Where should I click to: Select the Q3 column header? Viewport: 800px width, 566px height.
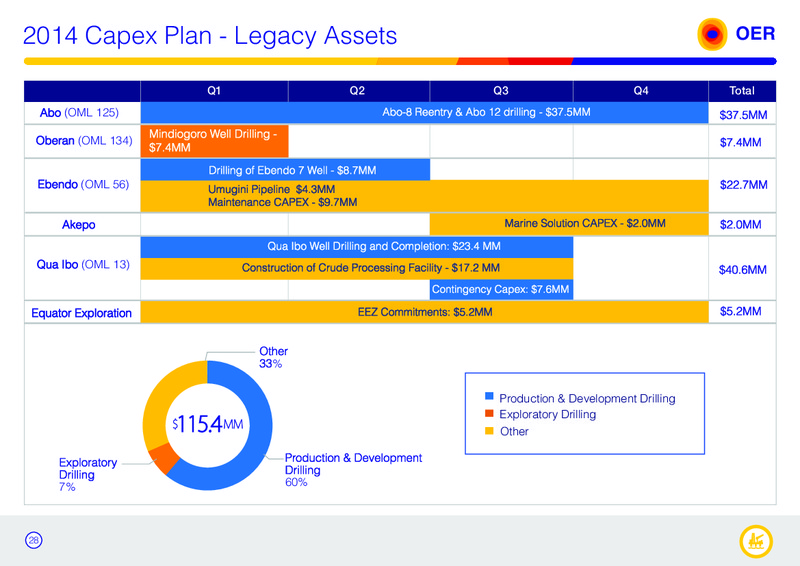502,91
